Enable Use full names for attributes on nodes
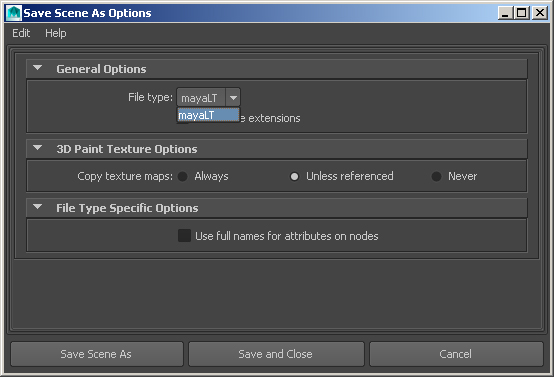554x377 pixels. point(184,236)
